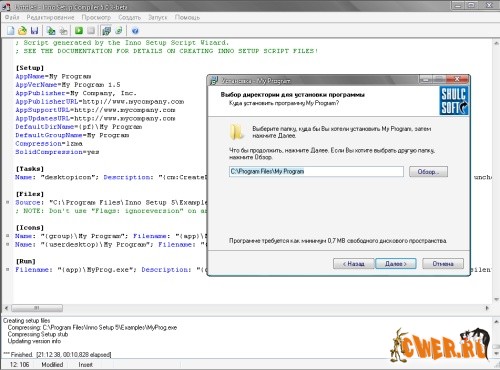Click the AppSupportURL line
Screen dimensions: 500x370
click(95, 110)
